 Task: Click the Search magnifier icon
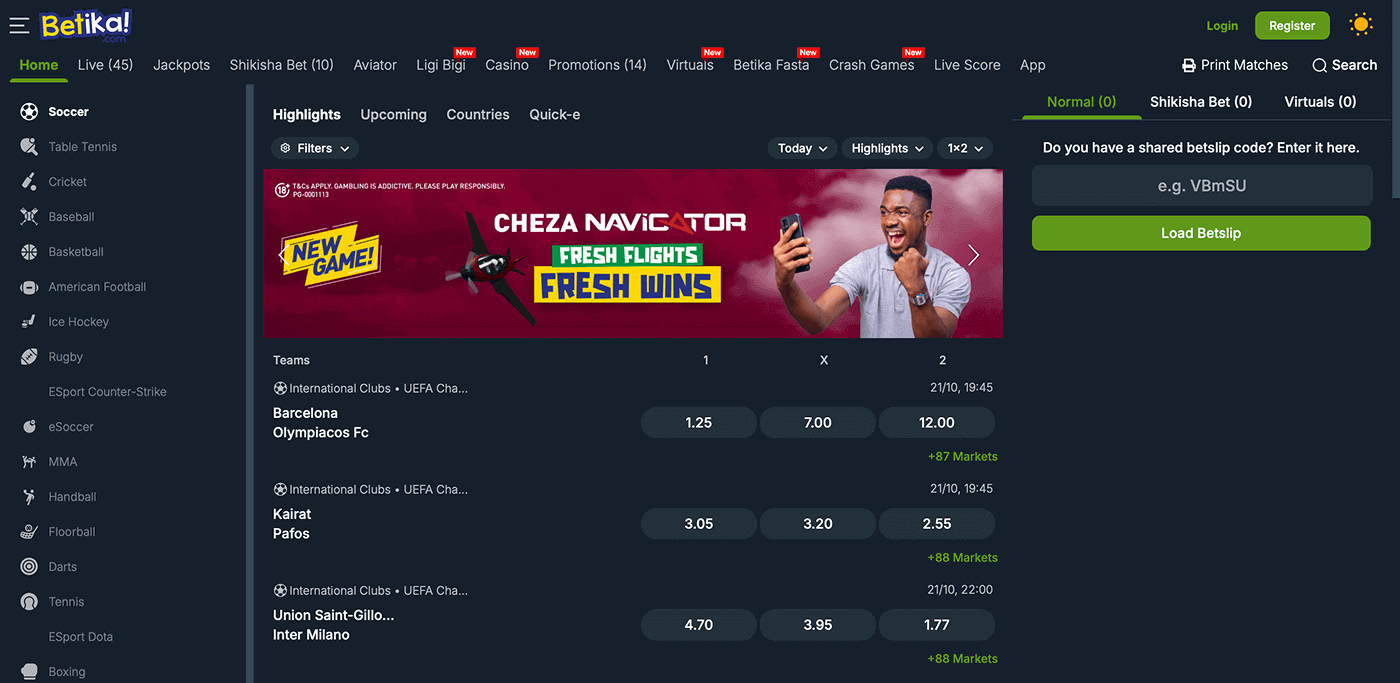(1319, 65)
